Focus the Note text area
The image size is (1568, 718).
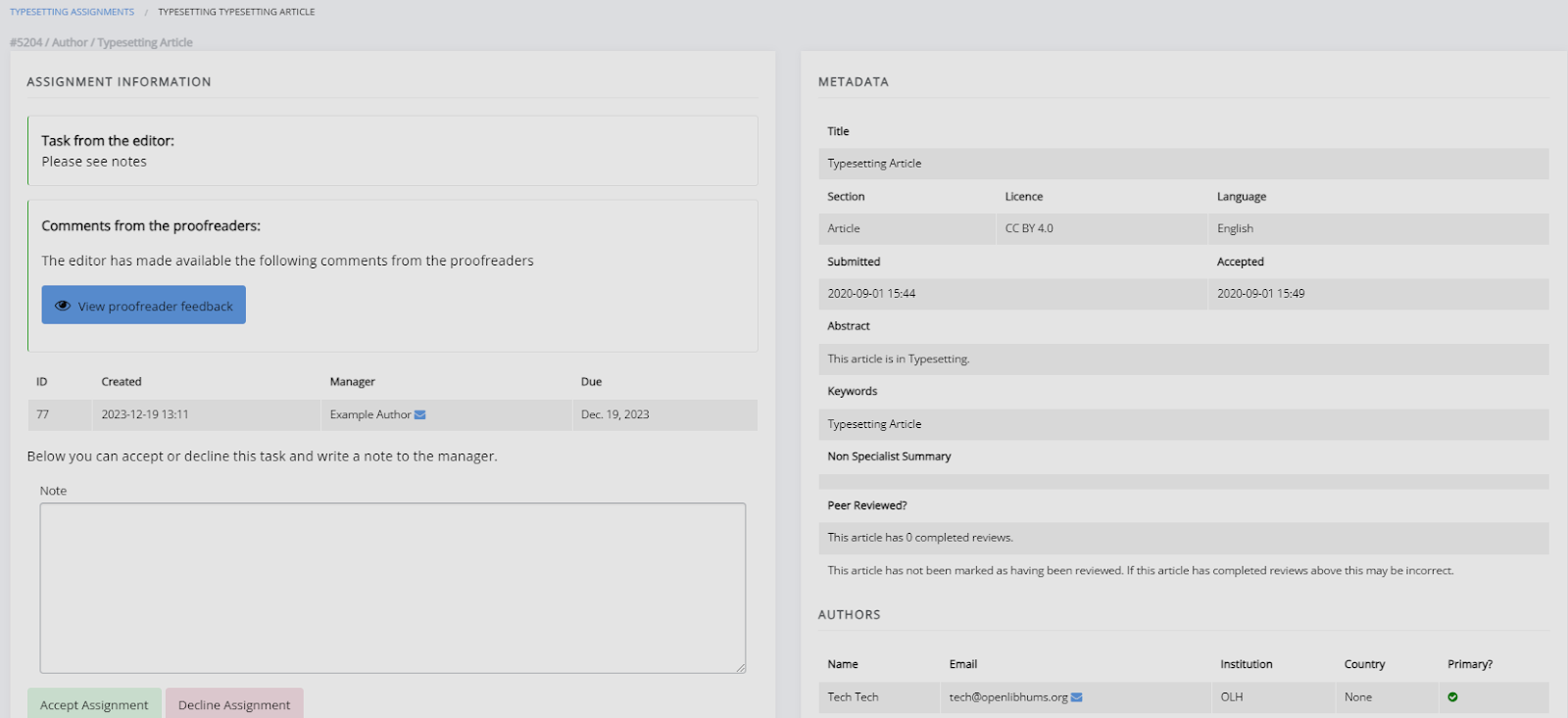pos(392,588)
